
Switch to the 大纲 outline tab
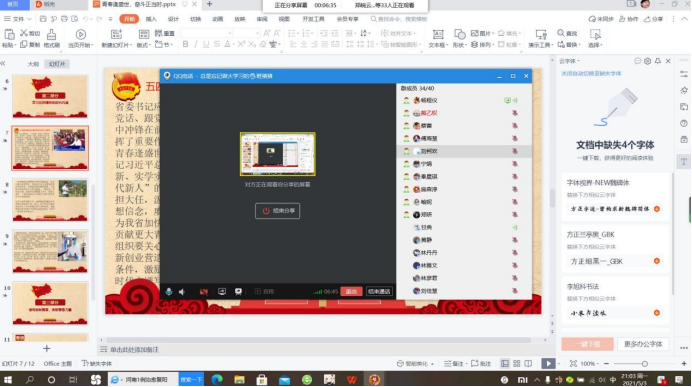pyautogui.click(x=33, y=64)
